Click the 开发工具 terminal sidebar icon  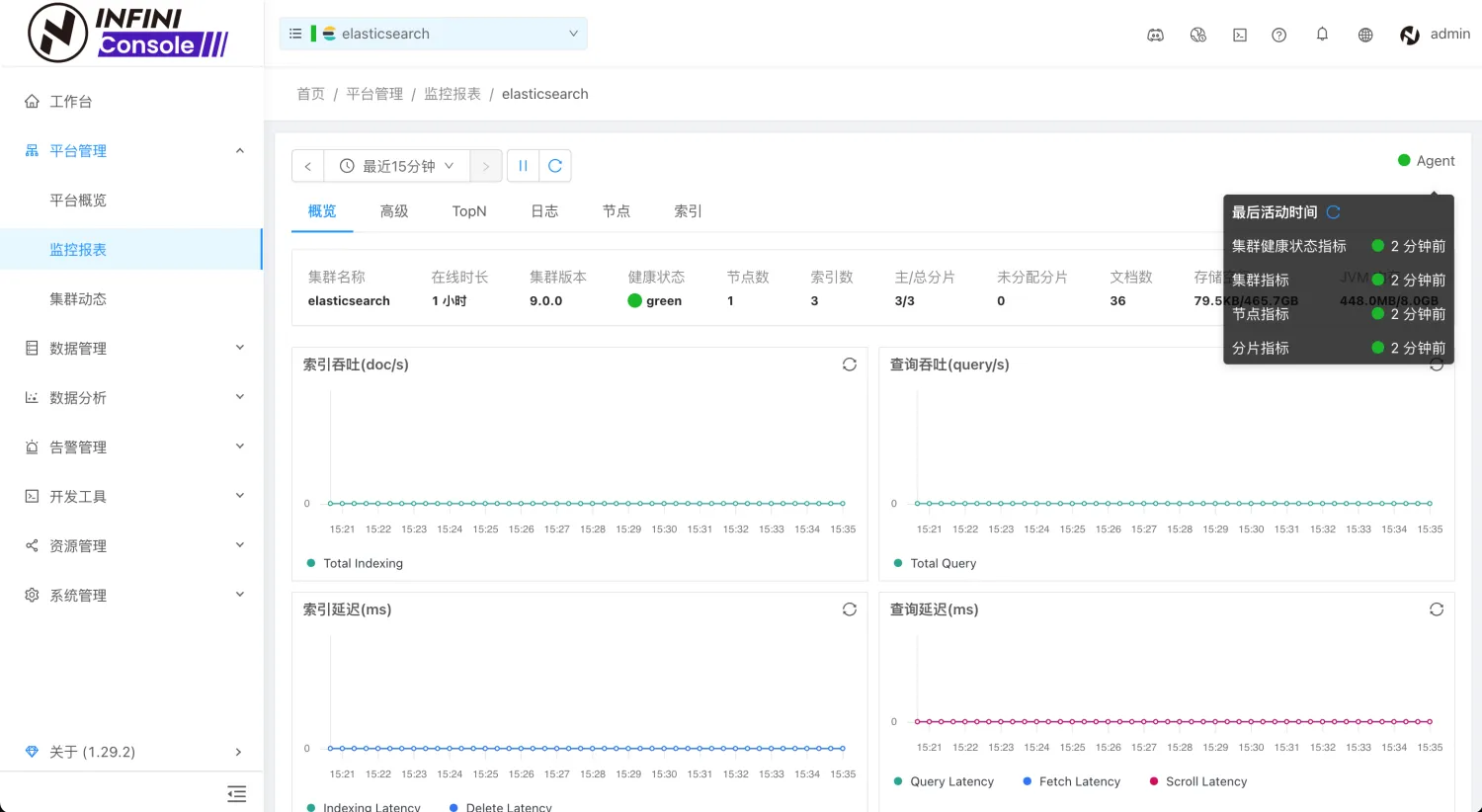coord(32,496)
